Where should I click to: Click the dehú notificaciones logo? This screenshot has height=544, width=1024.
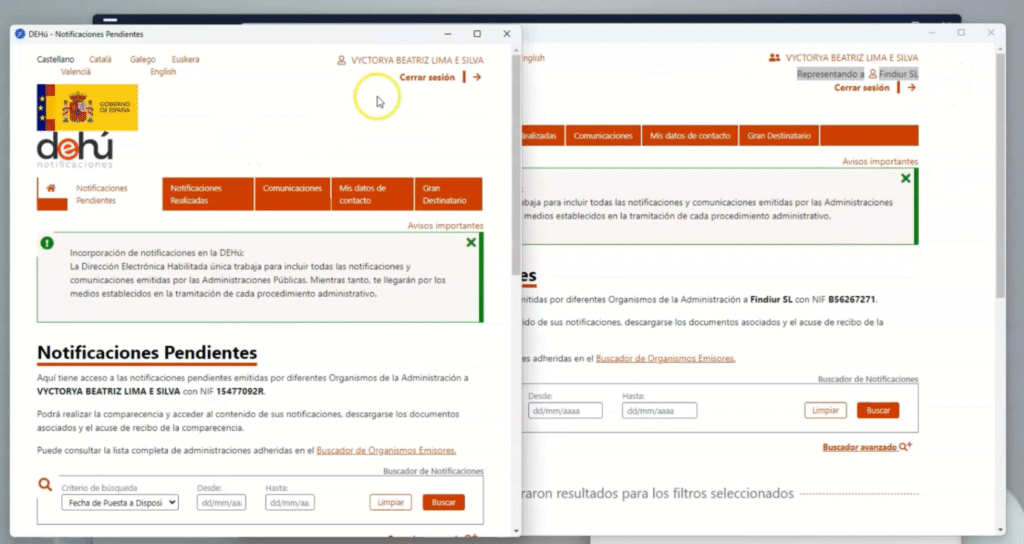pyautogui.click(x=74, y=150)
